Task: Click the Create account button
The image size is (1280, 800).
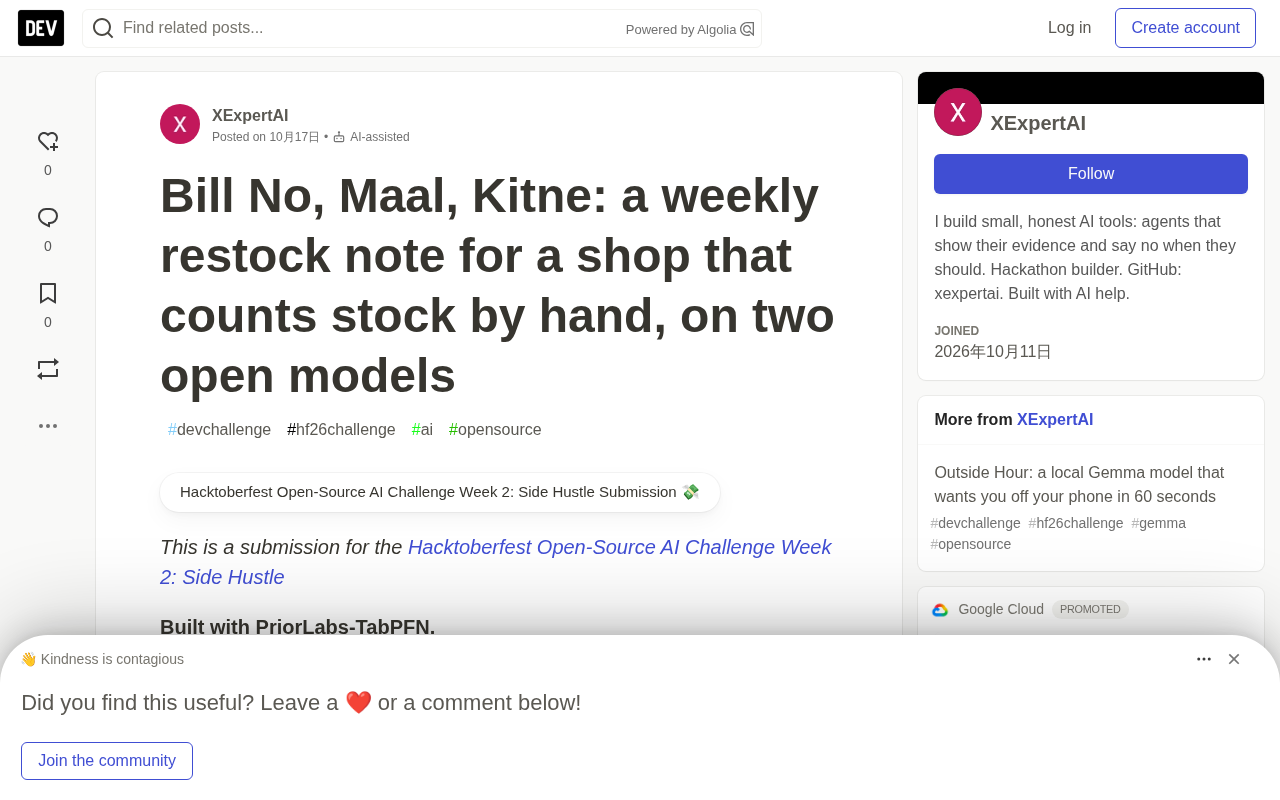Action: pyautogui.click(x=1185, y=28)
